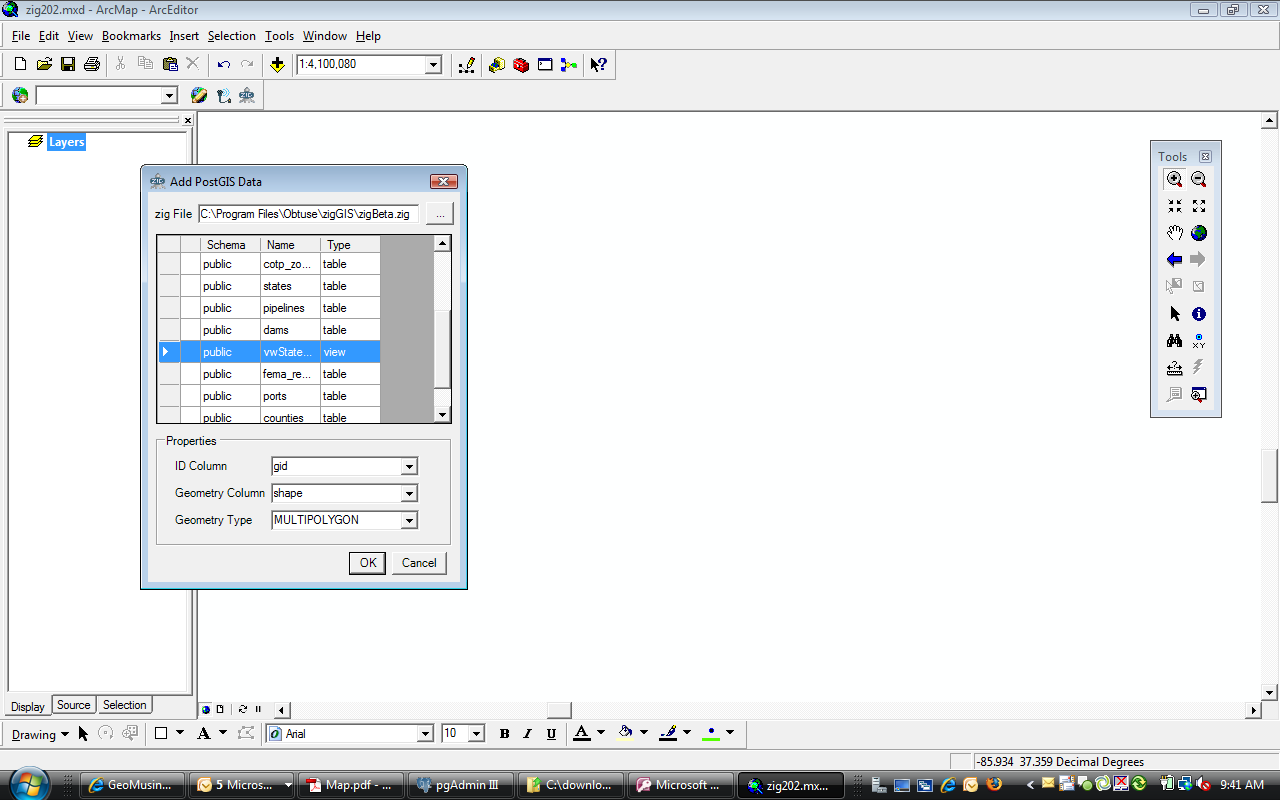Save the map document
Image resolution: width=1280 pixels, height=800 pixels.
point(68,64)
